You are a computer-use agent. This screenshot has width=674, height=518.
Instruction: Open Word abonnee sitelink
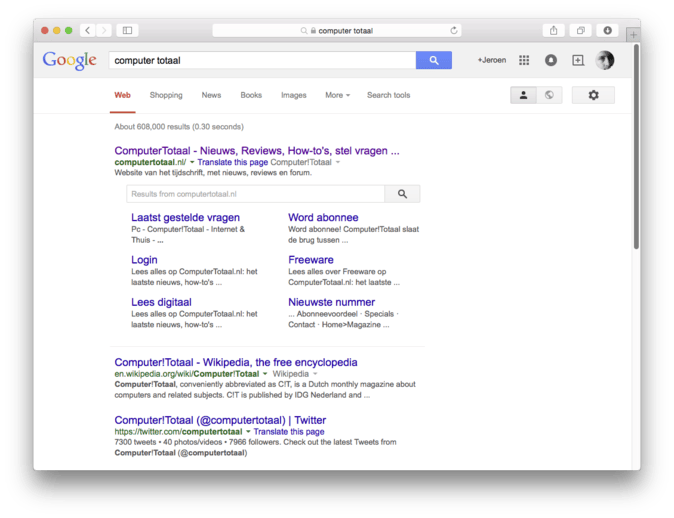point(323,218)
